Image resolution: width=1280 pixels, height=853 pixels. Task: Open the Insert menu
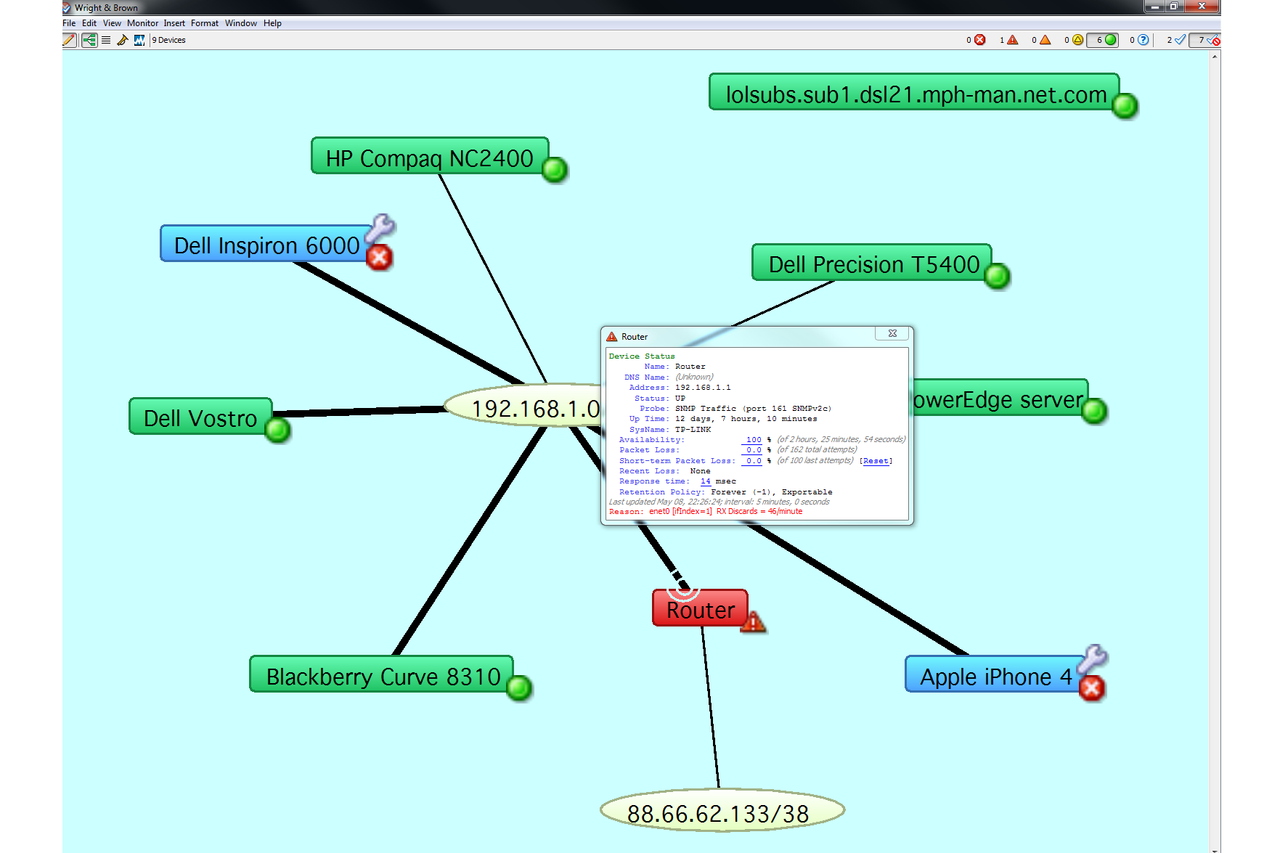[x=175, y=23]
